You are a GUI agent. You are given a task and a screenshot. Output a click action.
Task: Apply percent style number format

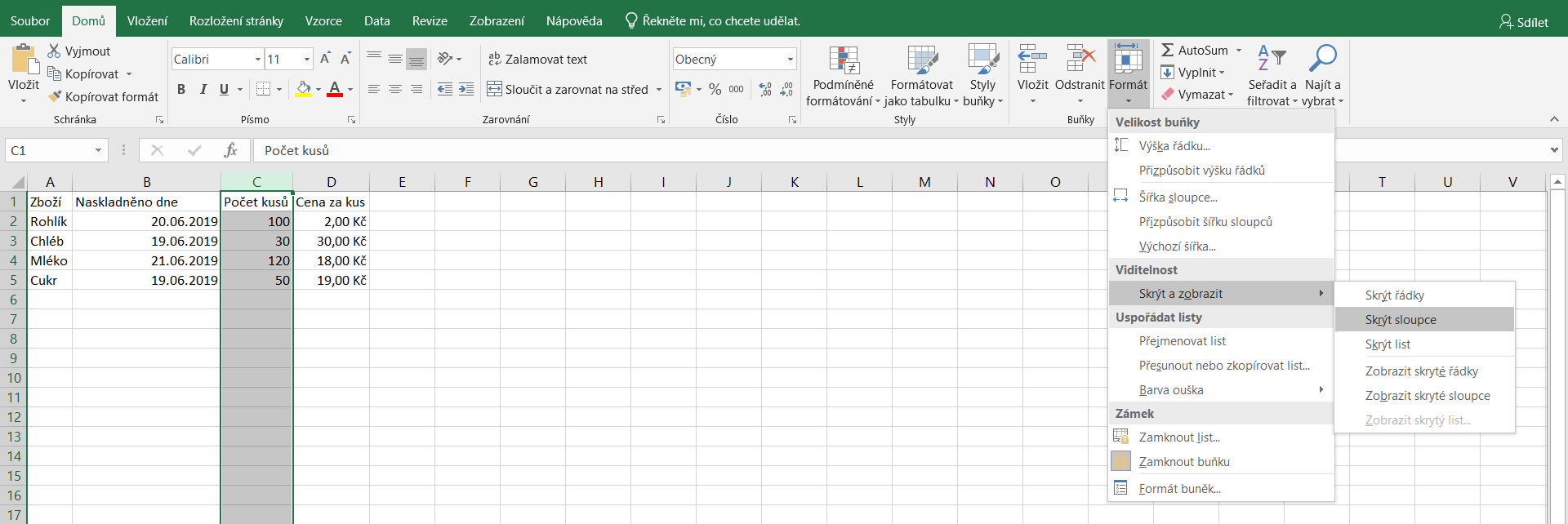[715, 89]
